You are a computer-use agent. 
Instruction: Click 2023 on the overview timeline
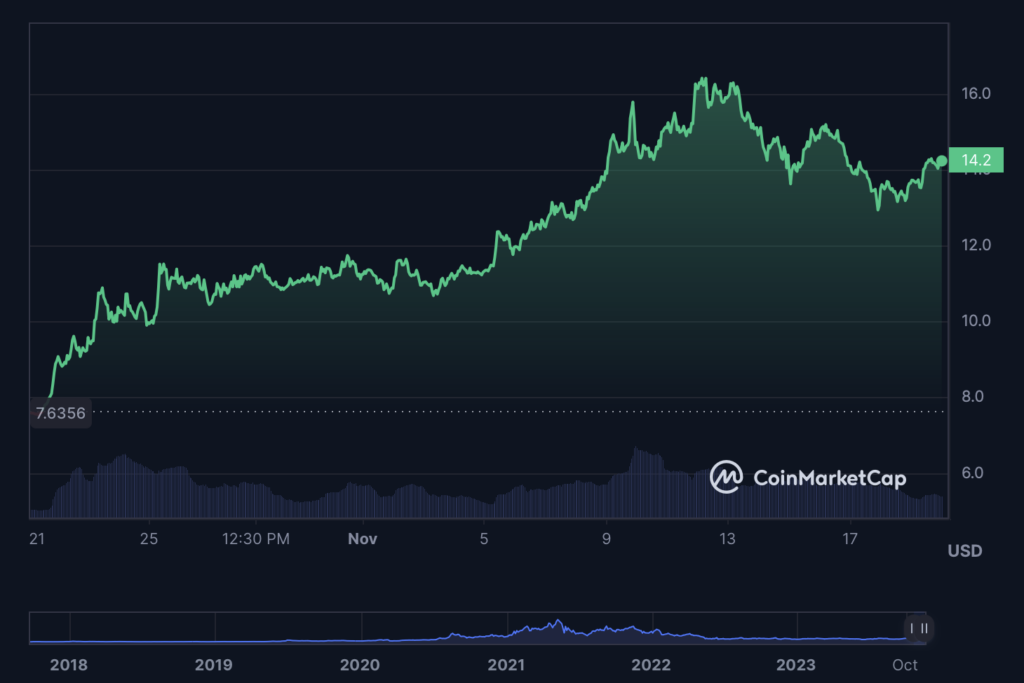pos(796,665)
